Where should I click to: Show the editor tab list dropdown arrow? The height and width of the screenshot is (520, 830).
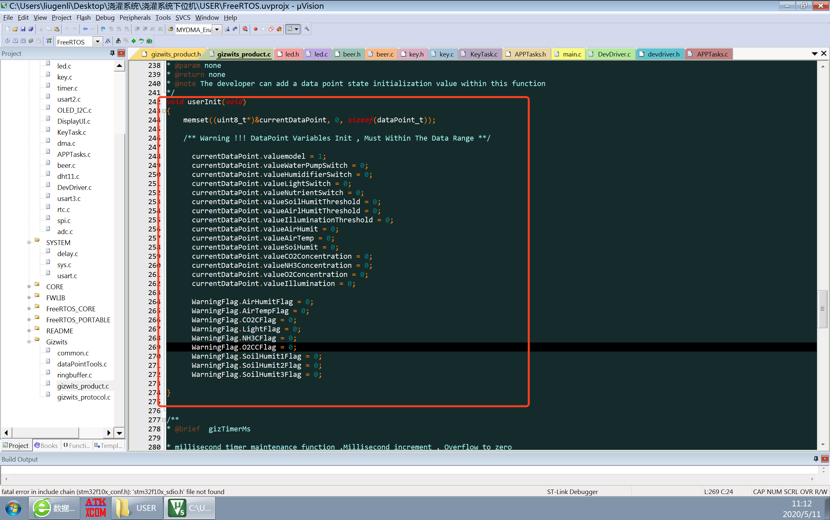(815, 53)
